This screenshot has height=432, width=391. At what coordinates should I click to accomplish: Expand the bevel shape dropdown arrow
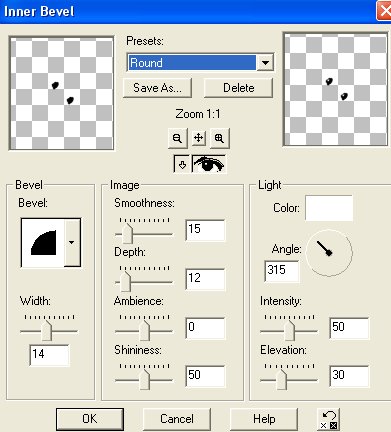point(72,243)
